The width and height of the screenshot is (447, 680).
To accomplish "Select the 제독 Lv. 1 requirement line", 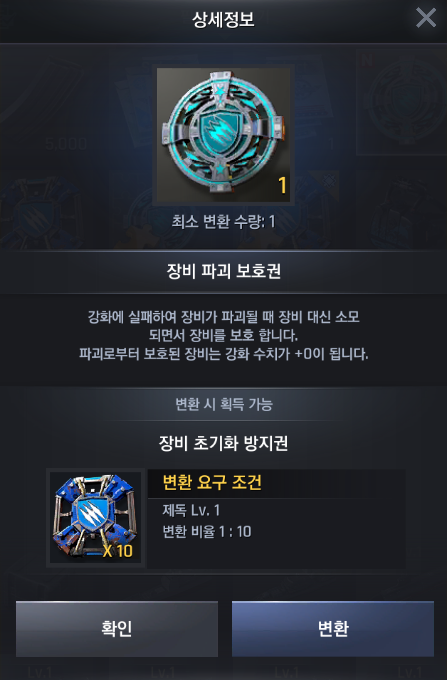I will click(x=191, y=510).
